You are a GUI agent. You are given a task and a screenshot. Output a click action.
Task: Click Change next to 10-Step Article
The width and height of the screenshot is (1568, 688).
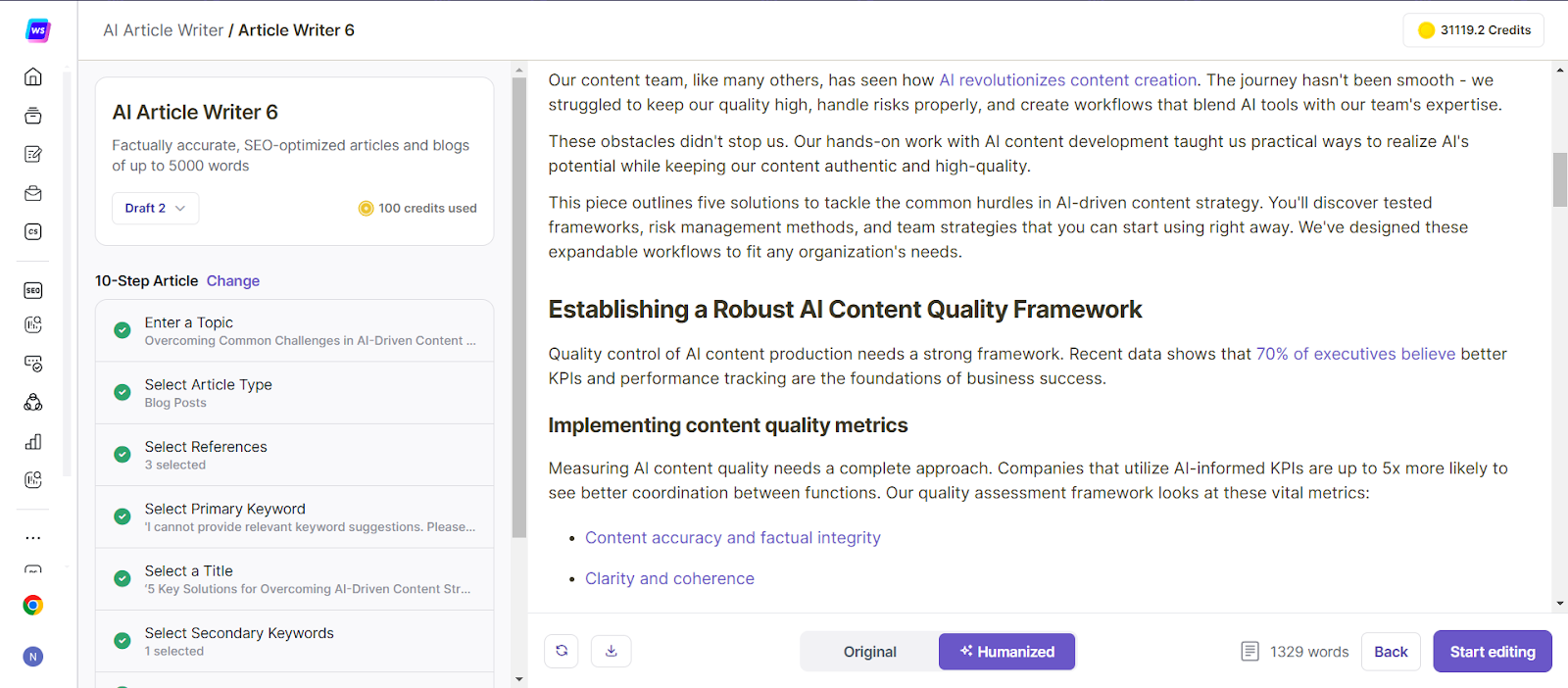tap(233, 280)
